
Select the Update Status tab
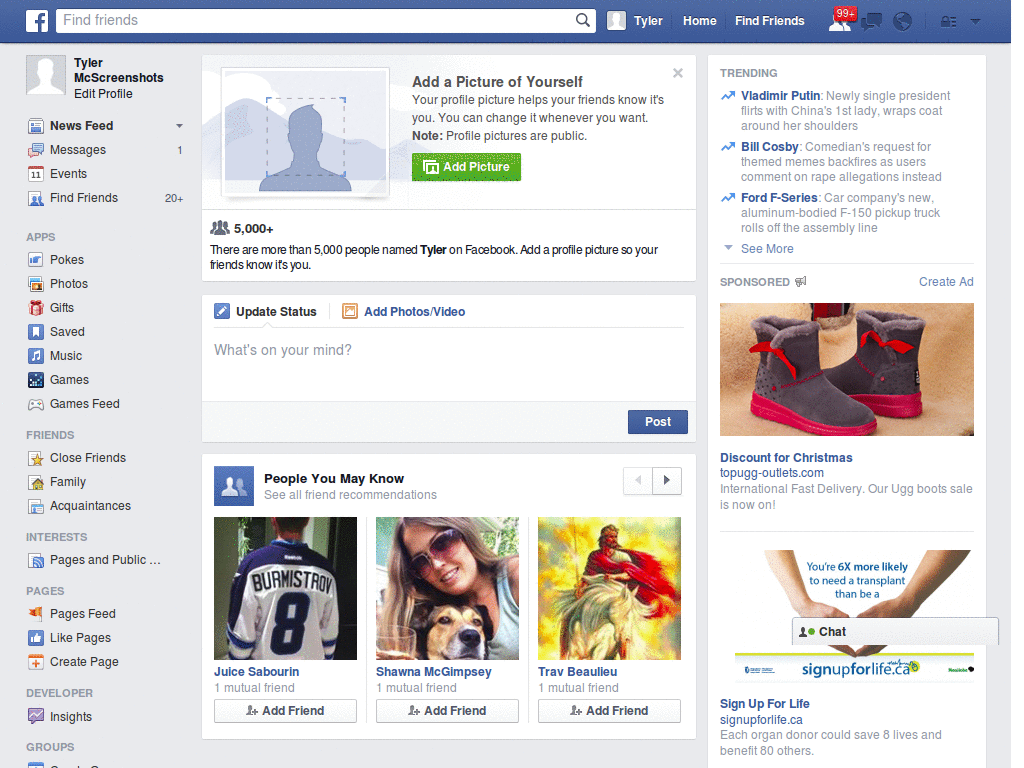click(266, 312)
